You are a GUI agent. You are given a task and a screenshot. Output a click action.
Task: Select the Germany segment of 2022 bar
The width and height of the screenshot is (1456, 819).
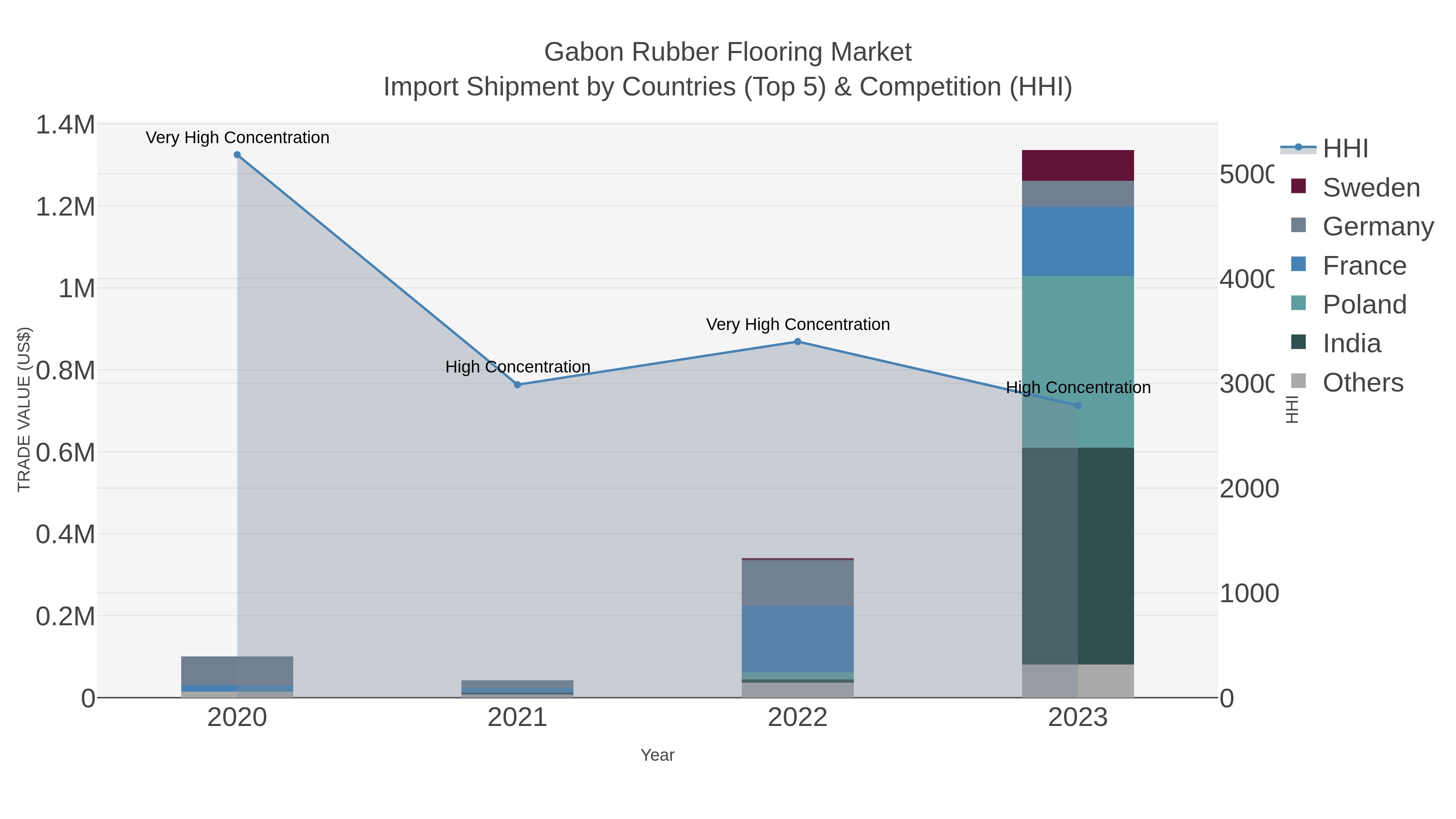(798, 583)
